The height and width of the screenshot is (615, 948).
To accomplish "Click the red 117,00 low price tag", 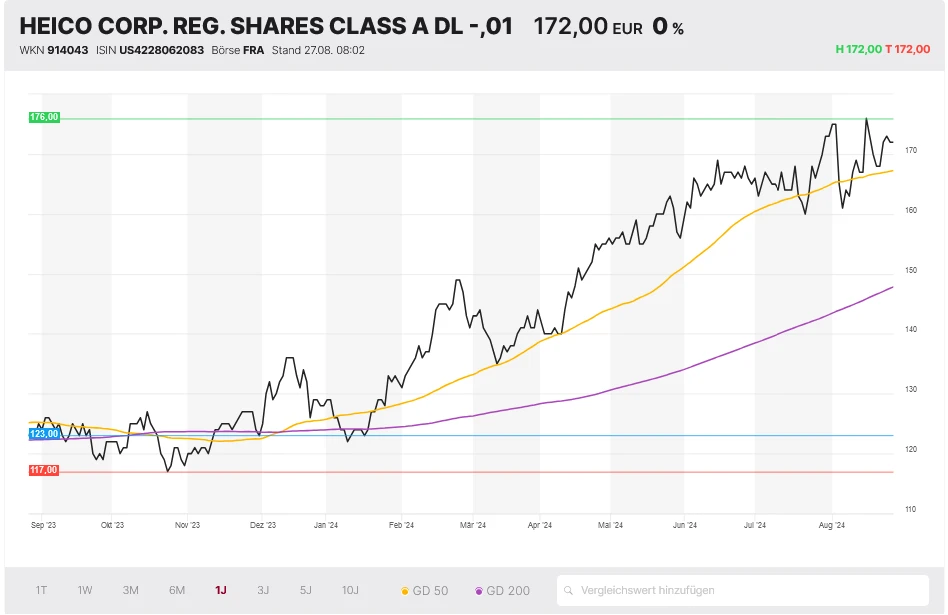I will pos(45,470).
